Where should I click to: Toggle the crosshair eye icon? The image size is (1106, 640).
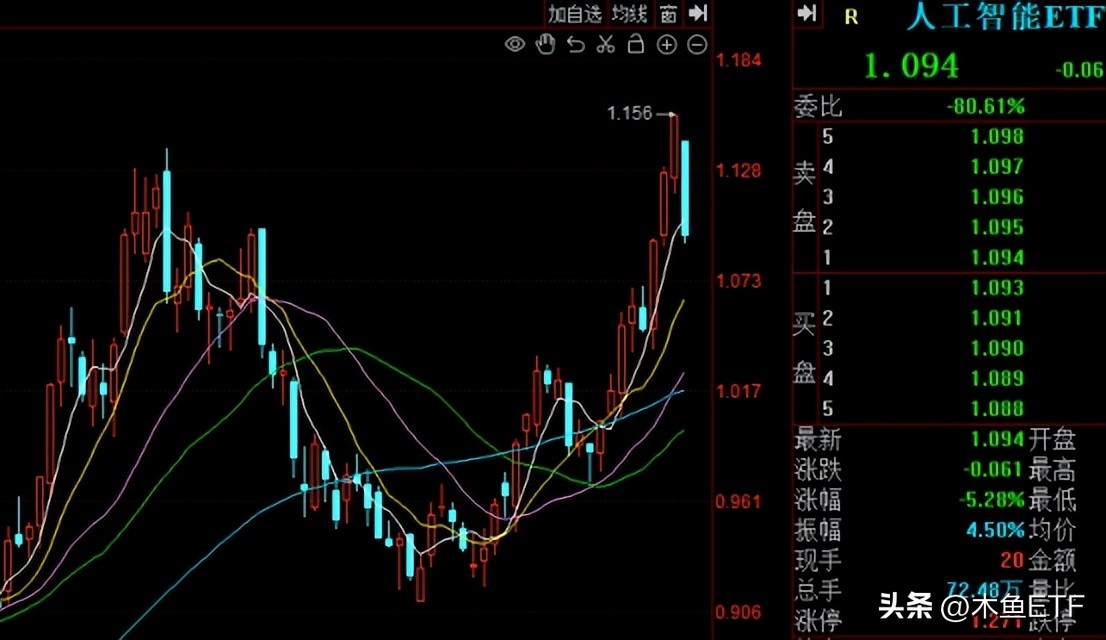pyautogui.click(x=514, y=45)
